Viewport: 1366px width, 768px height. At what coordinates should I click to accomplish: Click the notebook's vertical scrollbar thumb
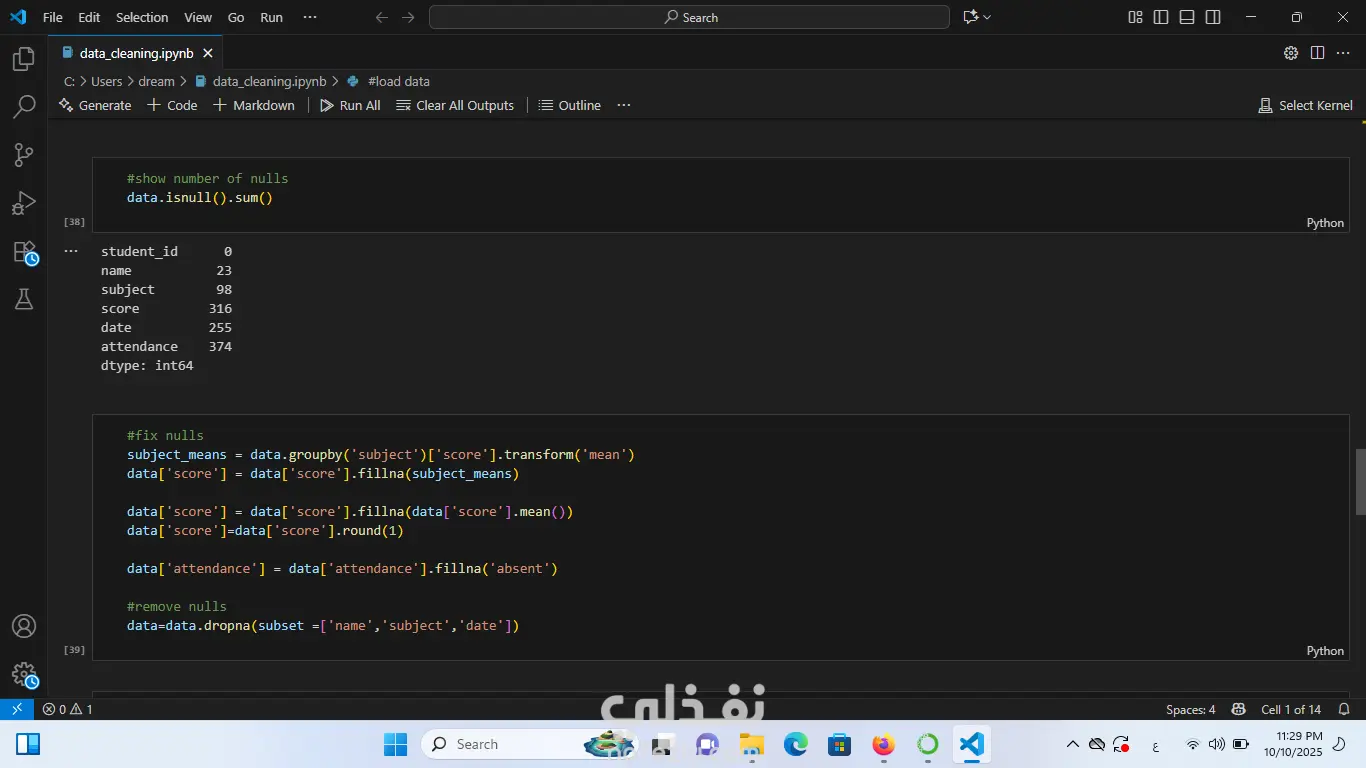coord(1360,481)
